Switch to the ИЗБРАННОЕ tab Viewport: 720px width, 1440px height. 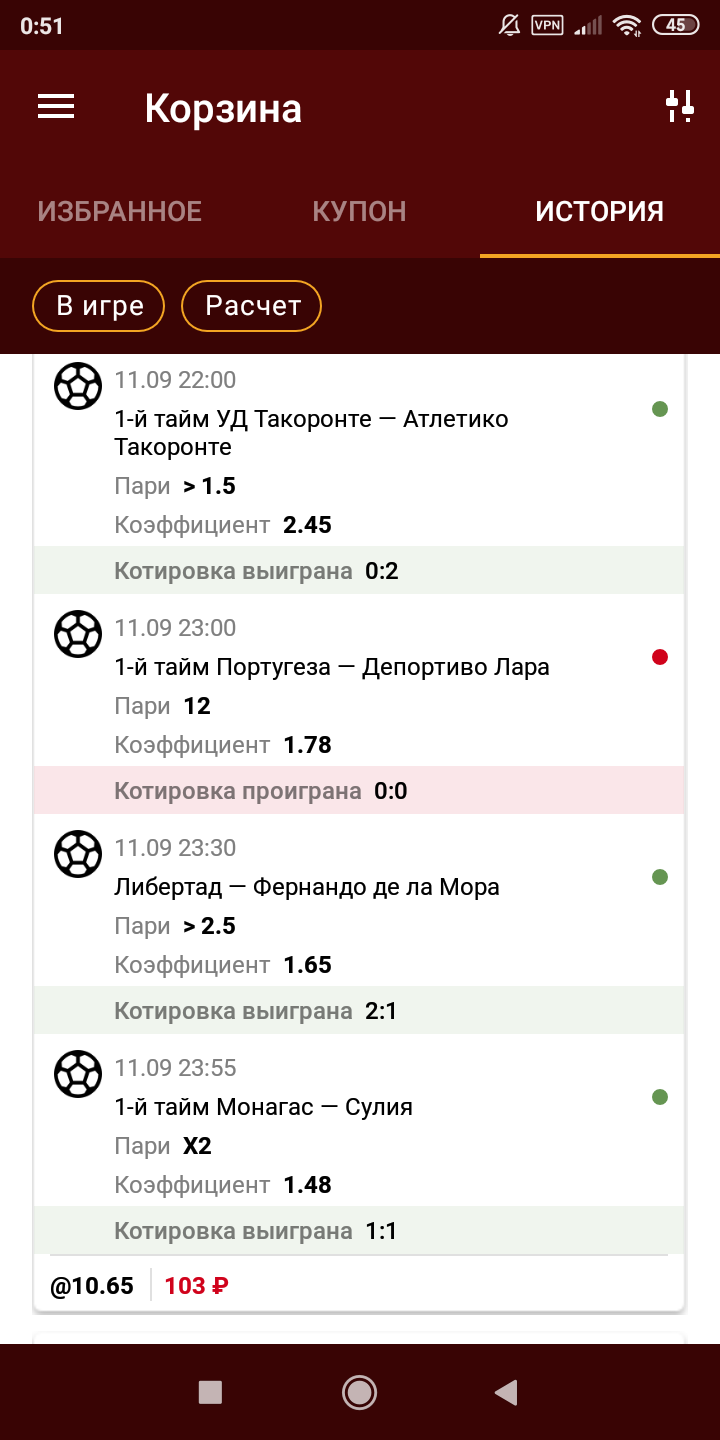[120, 212]
